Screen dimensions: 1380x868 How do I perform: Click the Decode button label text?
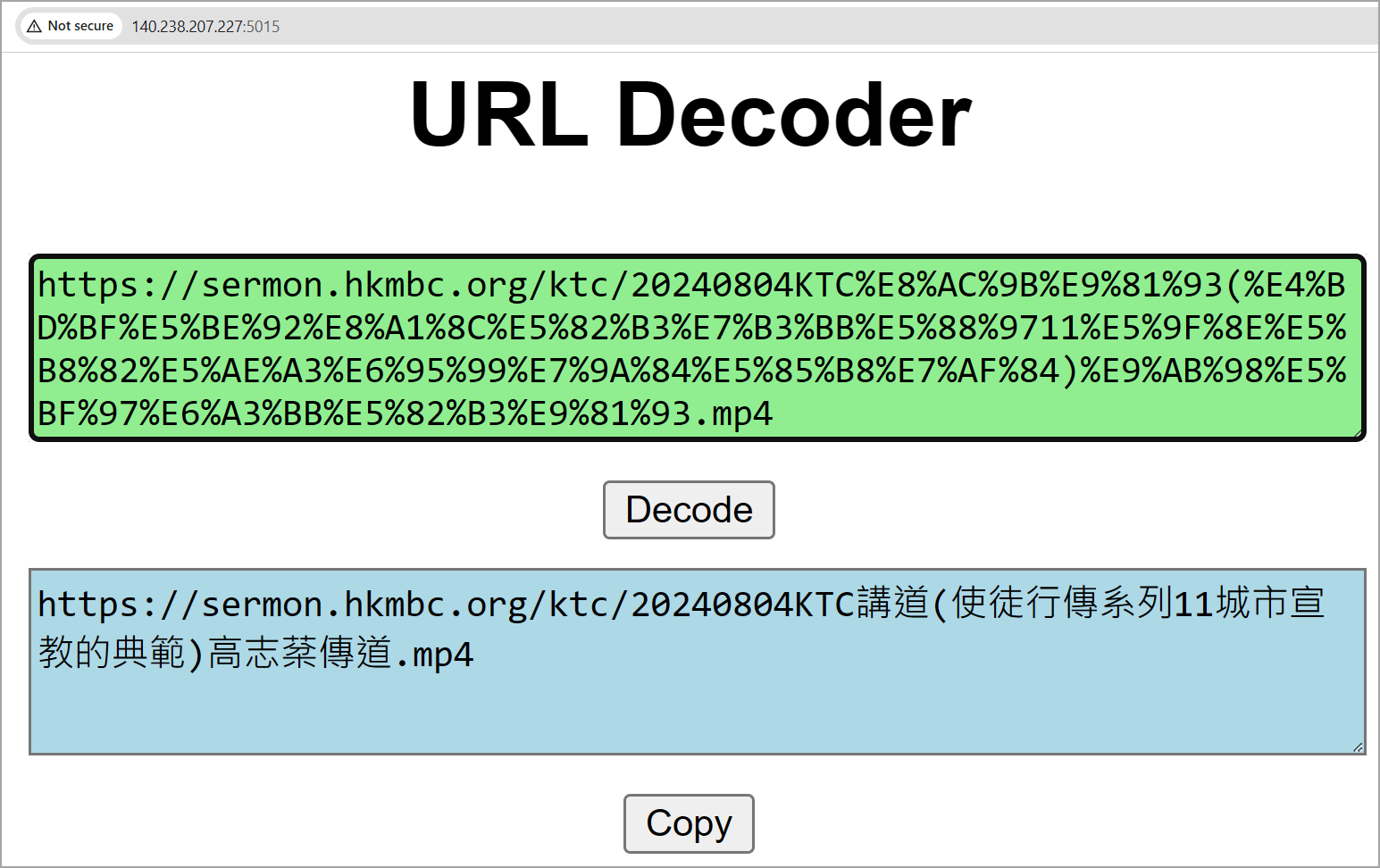689,510
